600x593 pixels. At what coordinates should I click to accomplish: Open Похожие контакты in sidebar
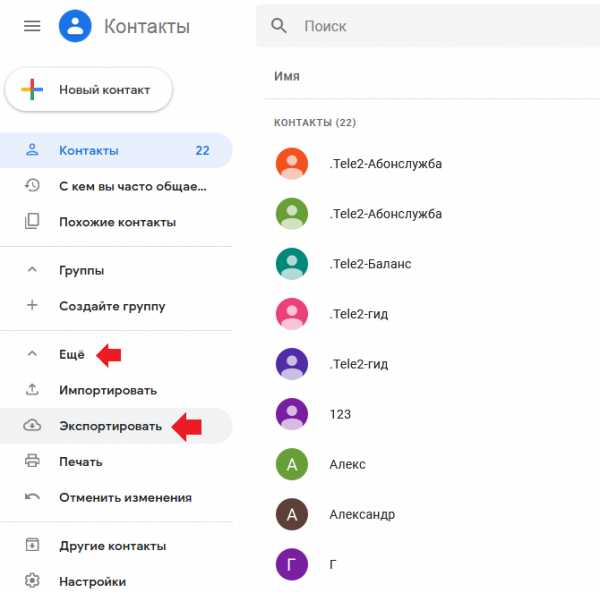[116, 222]
